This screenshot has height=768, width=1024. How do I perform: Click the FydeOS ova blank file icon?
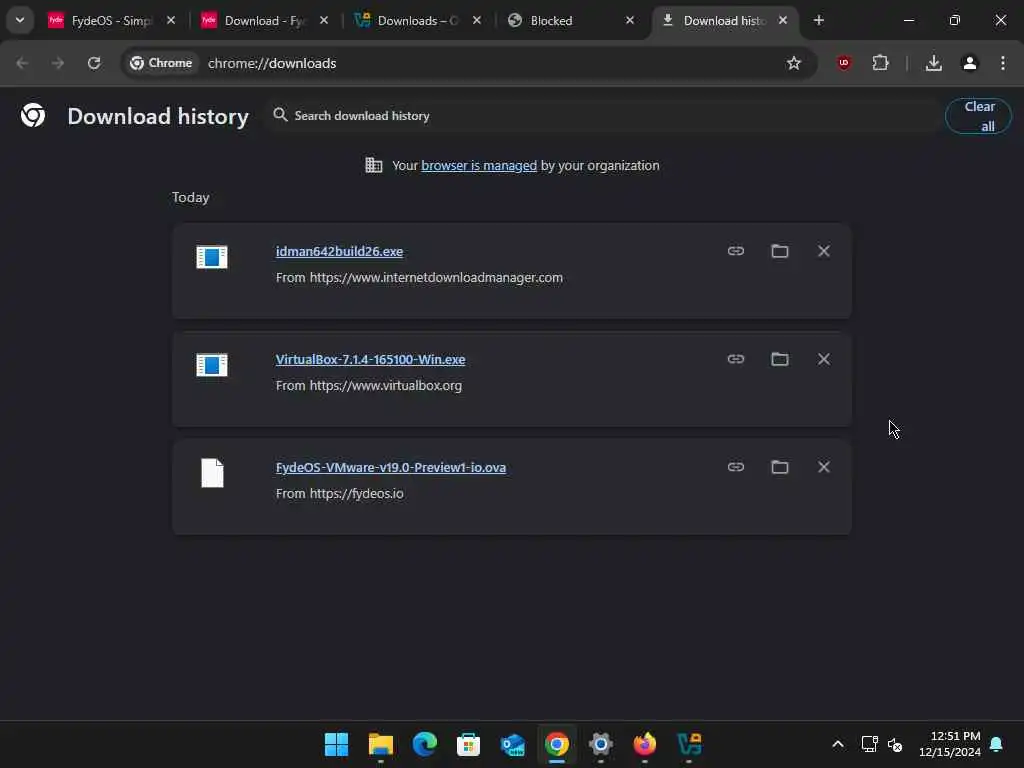click(x=212, y=473)
